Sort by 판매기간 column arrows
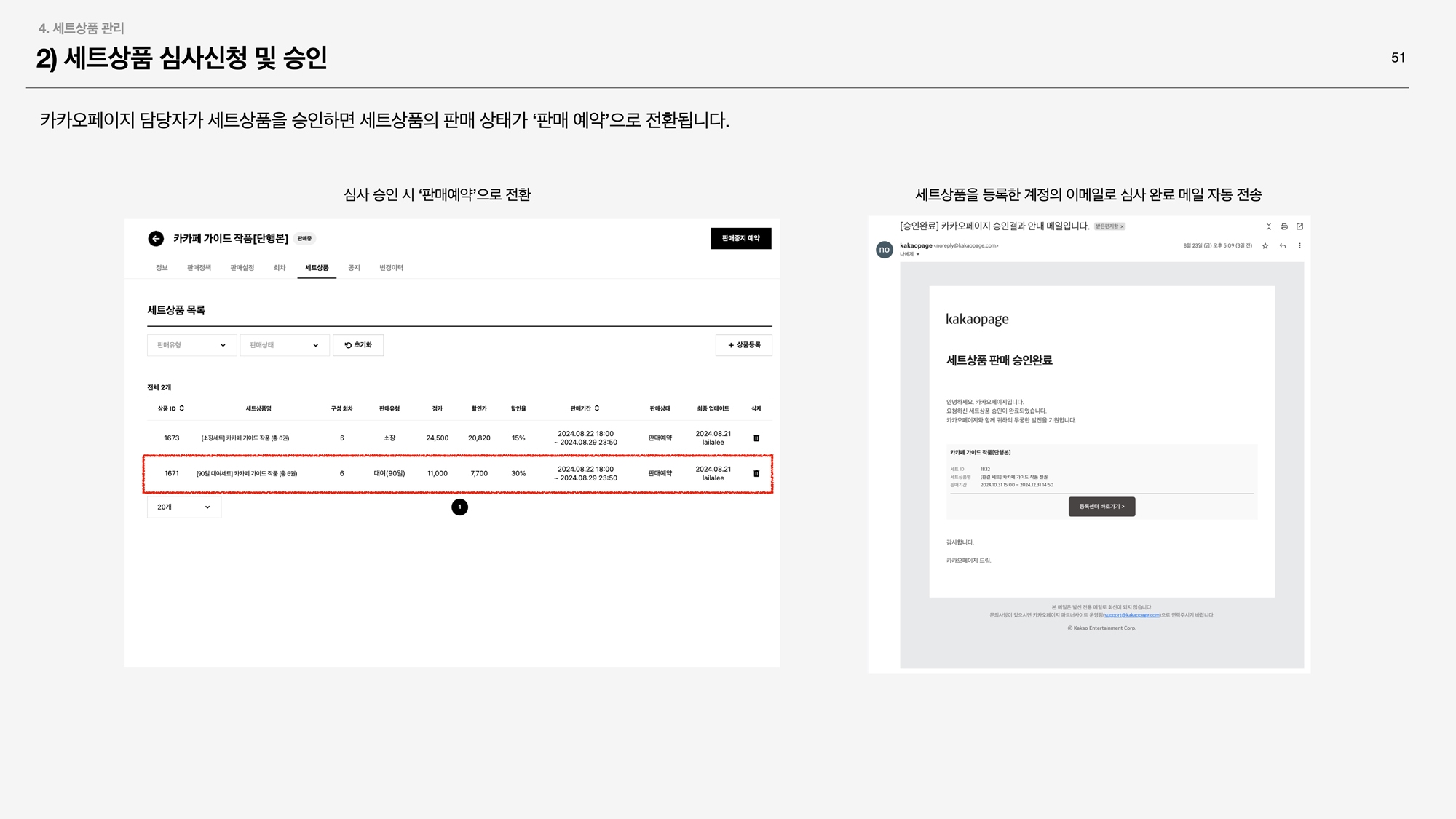This screenshot has height=819, width=1456. 597,408
